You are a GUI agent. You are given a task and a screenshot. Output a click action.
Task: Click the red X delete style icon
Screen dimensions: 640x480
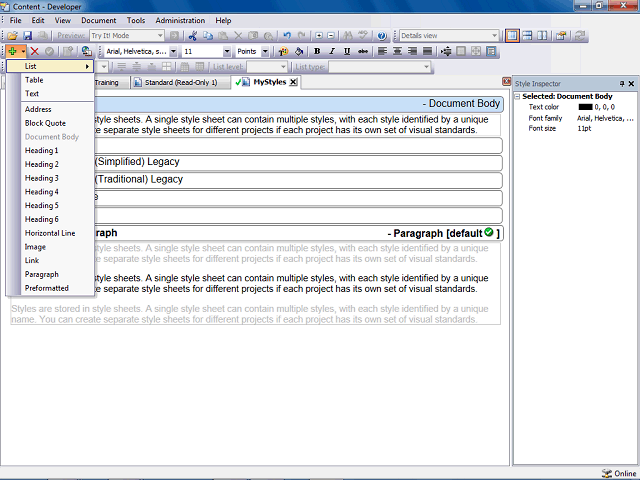coord(35,51)
